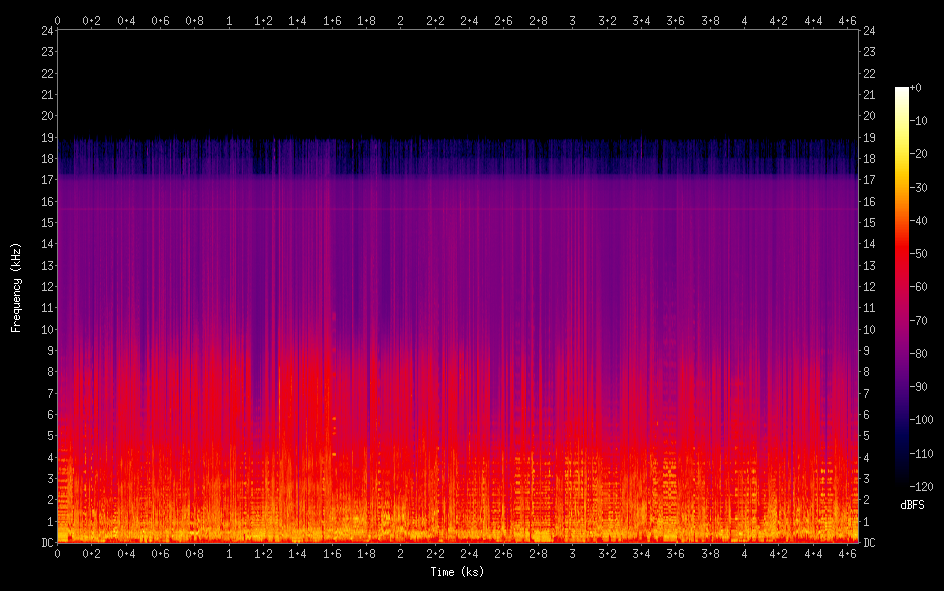This screenshot has width=944, height=591.
Task: Select the 1 ks tick on bottom time axis
Action: [229, 553]
